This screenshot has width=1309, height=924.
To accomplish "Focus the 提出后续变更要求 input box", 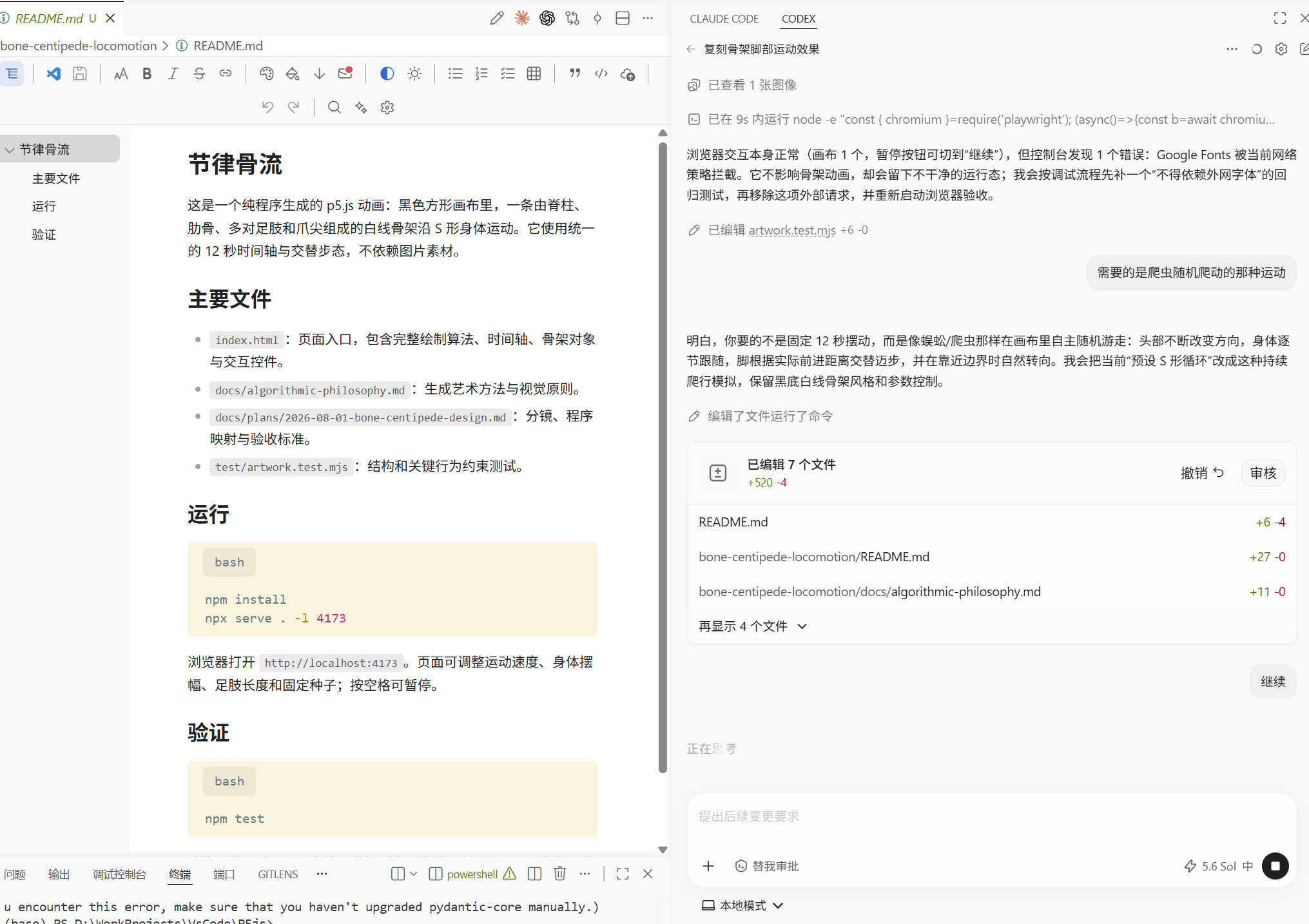I will click(x=991, y=816).
